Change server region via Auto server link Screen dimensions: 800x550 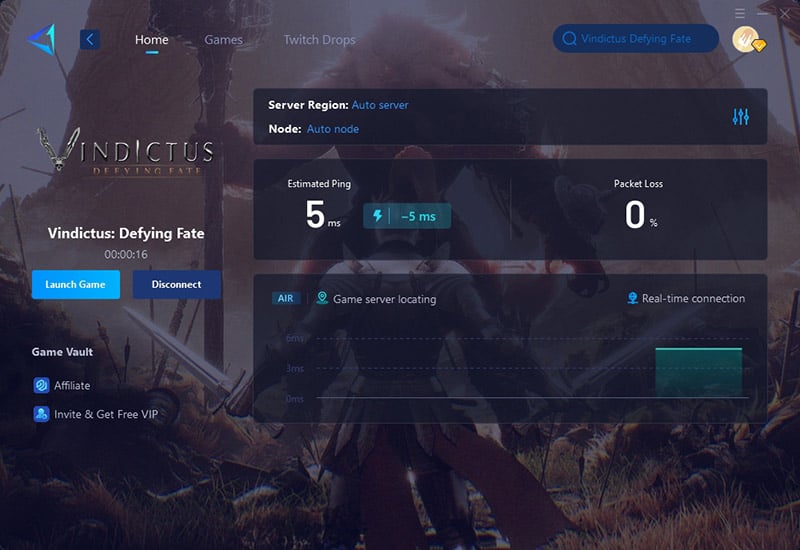[x=380, y=105]
